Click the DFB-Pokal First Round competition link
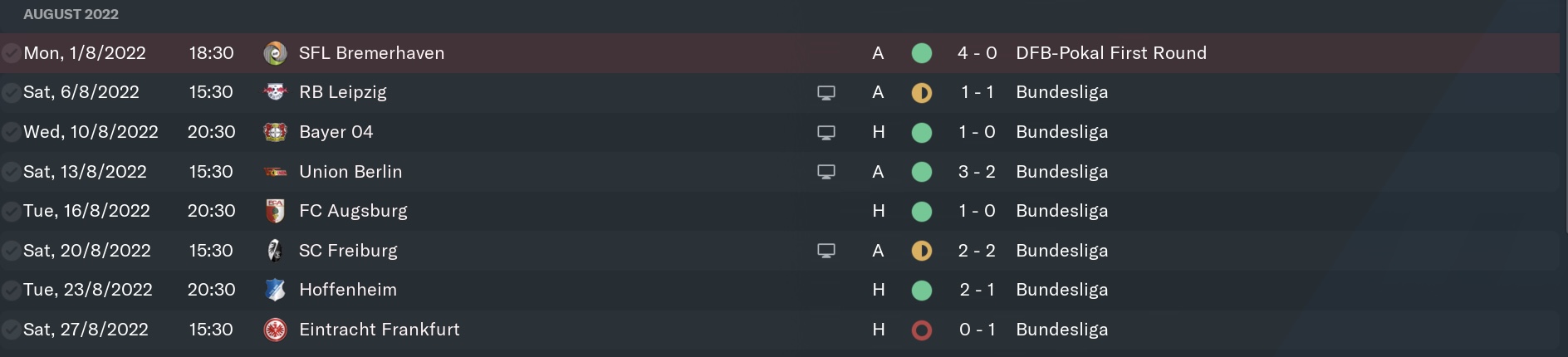The width and height of the screenshot is (1568, 357). click(x=1111, y=53)
